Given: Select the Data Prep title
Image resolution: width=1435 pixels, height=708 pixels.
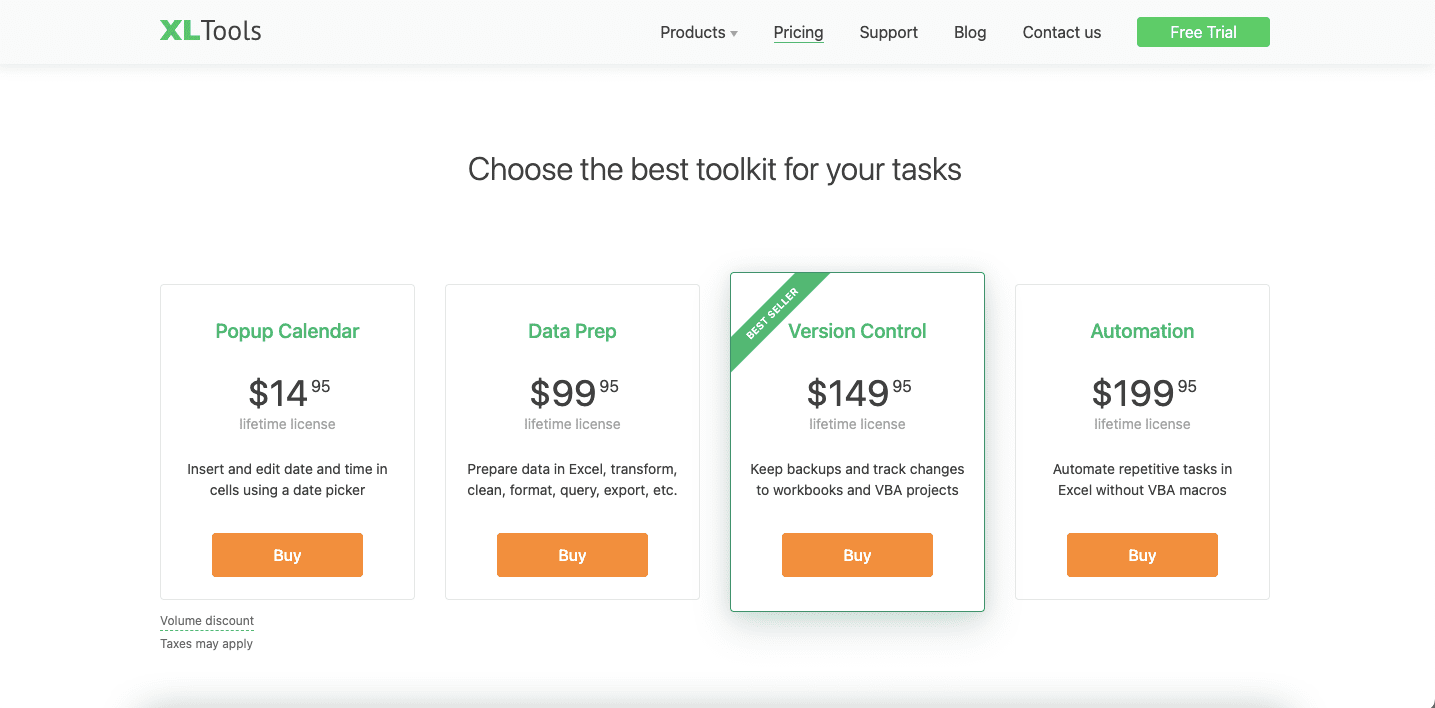Looking at the screenshot, I should 572,331.
